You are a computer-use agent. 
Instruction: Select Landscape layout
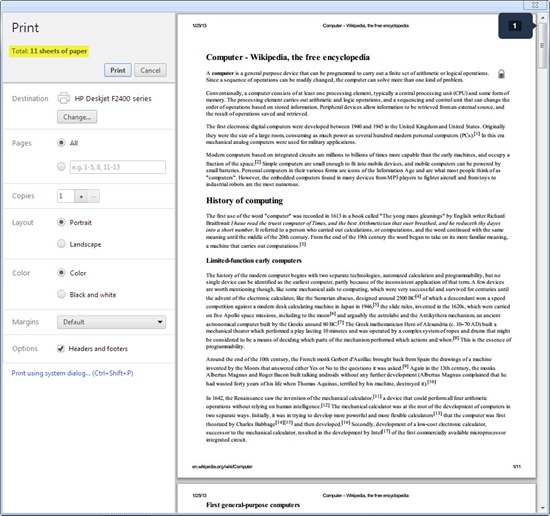point(61,243)
